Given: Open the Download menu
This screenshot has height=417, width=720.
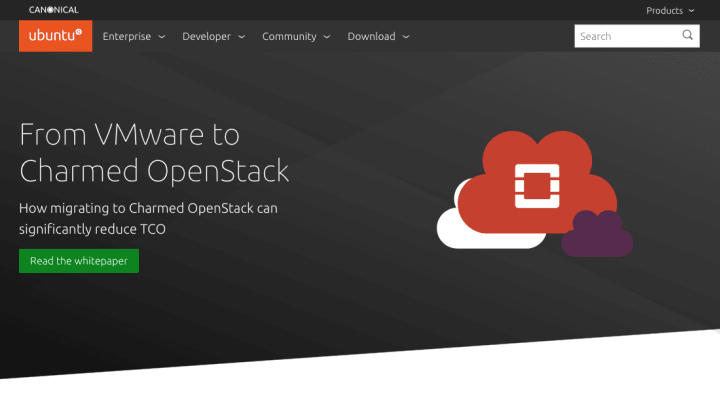Looking at the screenshot, I should (378, 36).
